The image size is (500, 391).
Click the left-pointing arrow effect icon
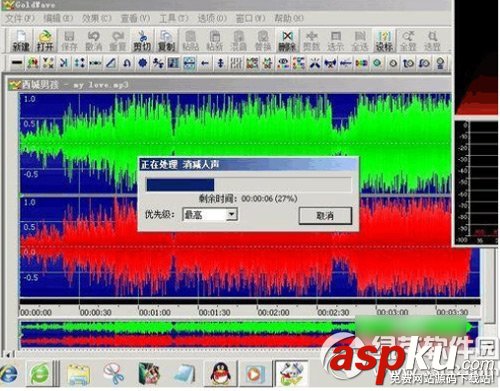point(205,63)
